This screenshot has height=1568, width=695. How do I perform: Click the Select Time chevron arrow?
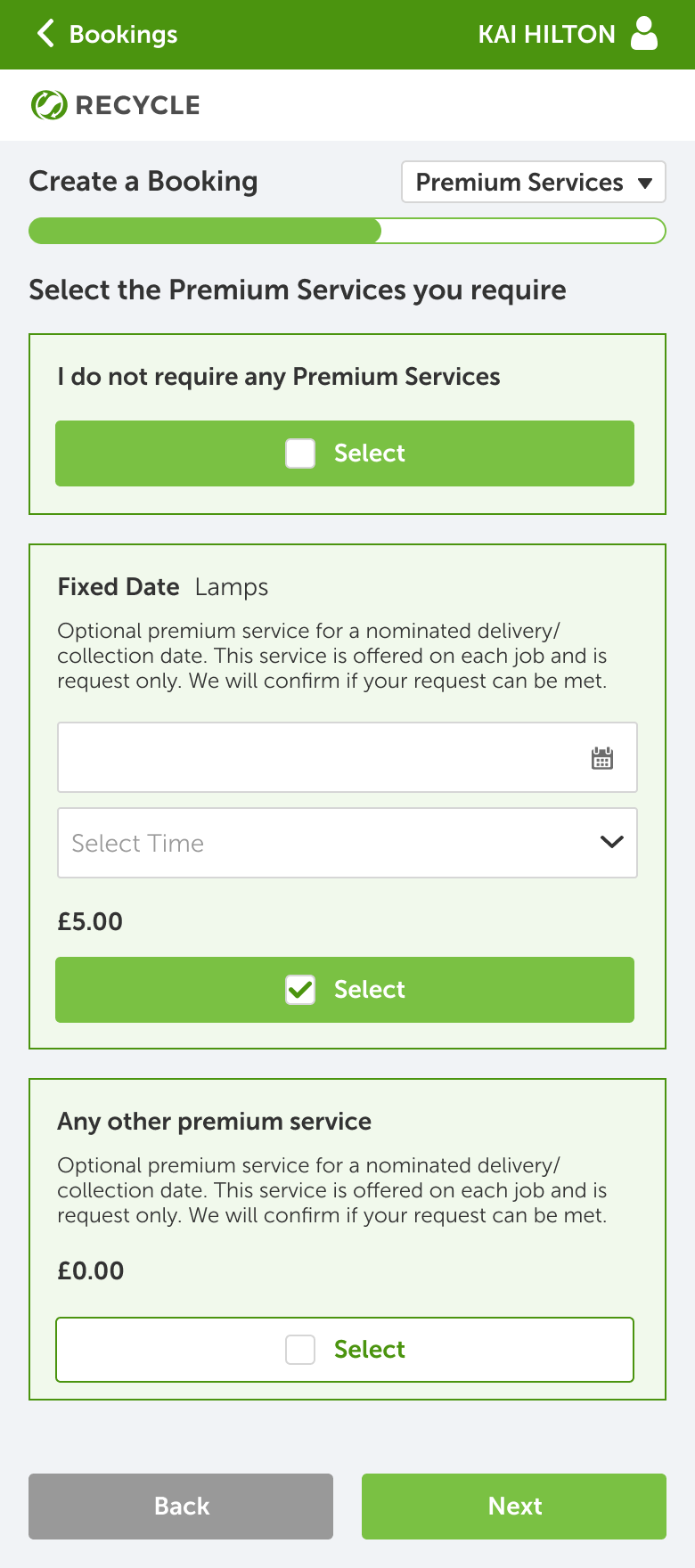612,842
